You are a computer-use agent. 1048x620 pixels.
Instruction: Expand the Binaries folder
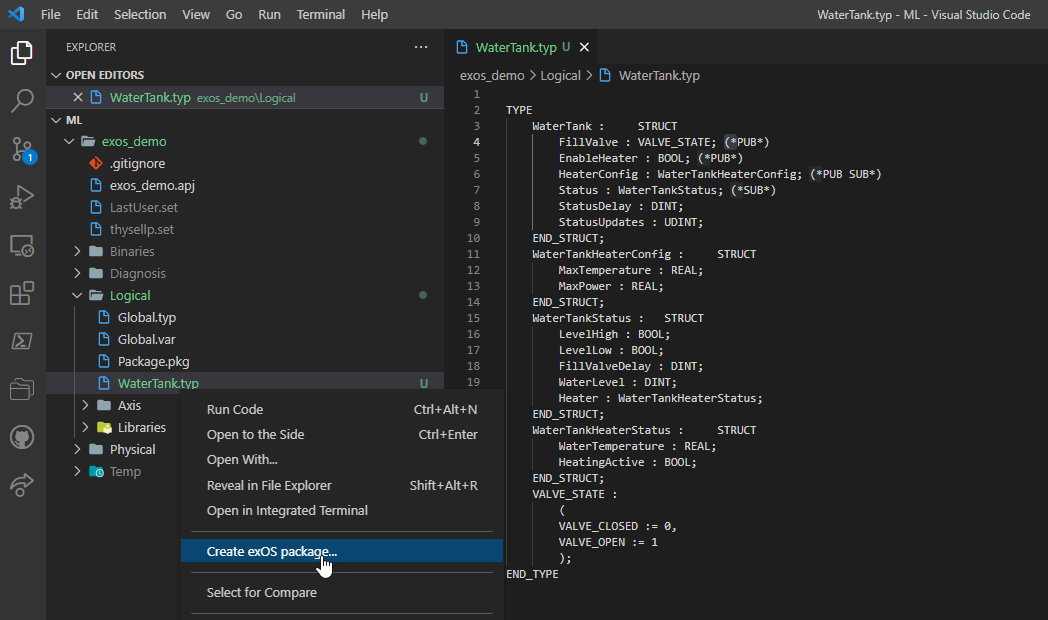tap(77, 251)
